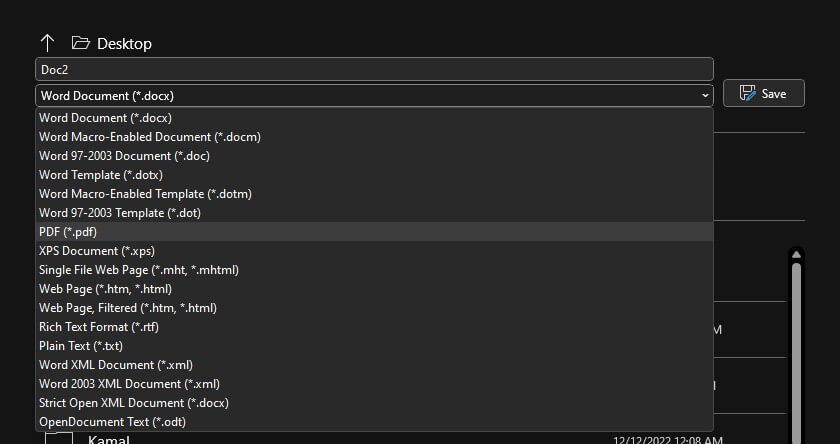
Task: Click the up arrow to go up one folder
Action: [47, 43]
